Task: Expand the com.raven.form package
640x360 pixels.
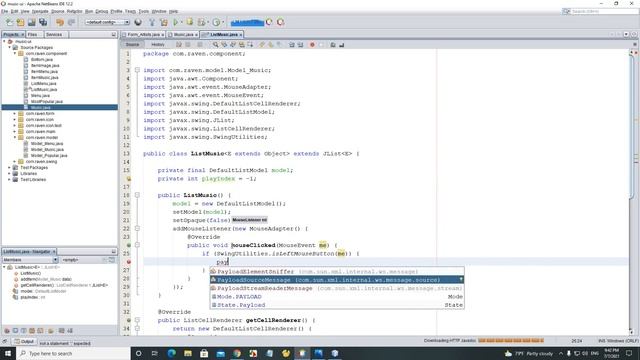Action: [x=15, y=113]
